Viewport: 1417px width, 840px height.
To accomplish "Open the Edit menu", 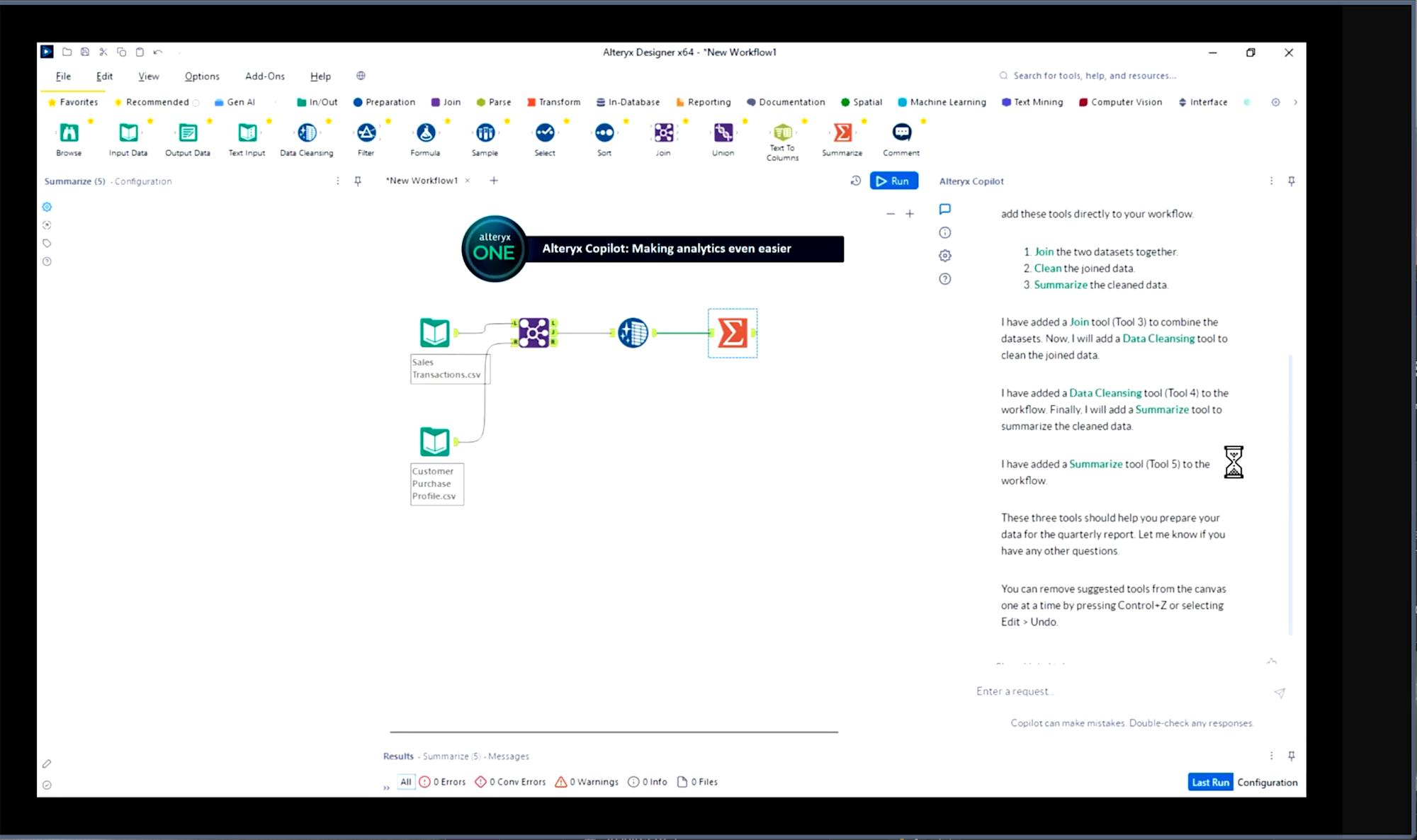I will click(x=104, y=76).
